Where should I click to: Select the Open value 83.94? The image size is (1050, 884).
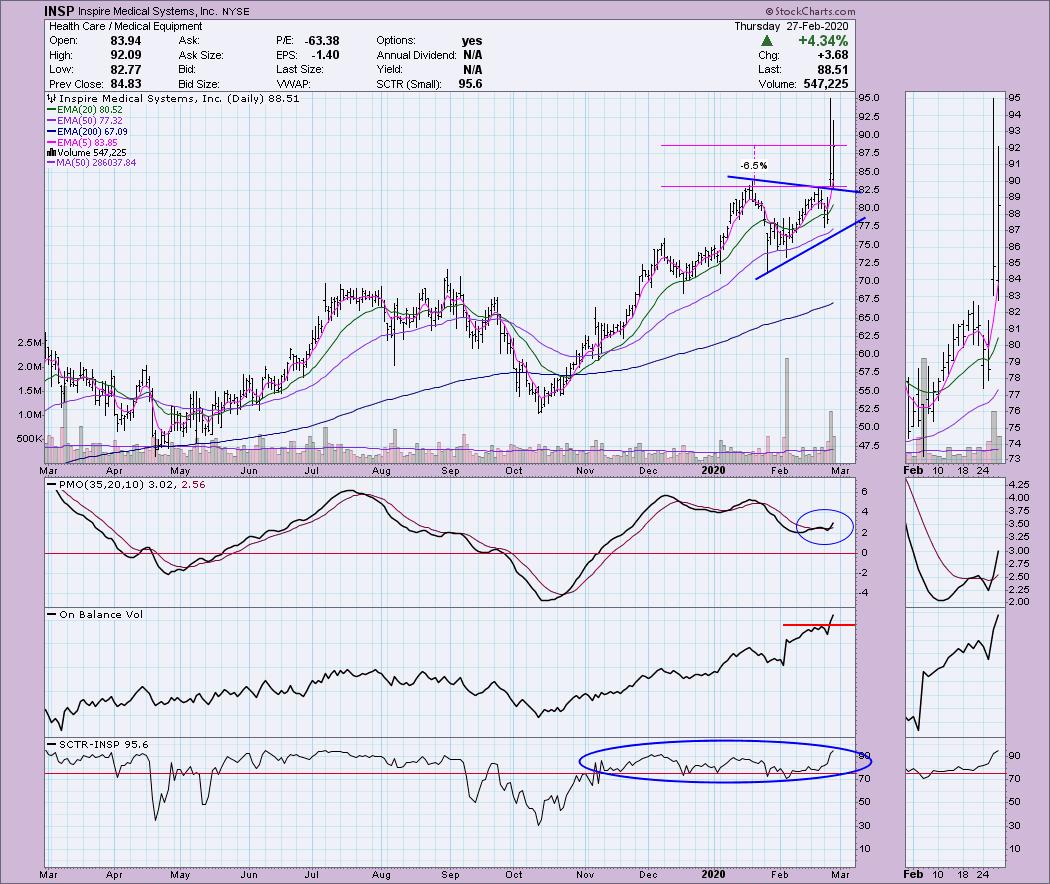[x=126, y=41]
